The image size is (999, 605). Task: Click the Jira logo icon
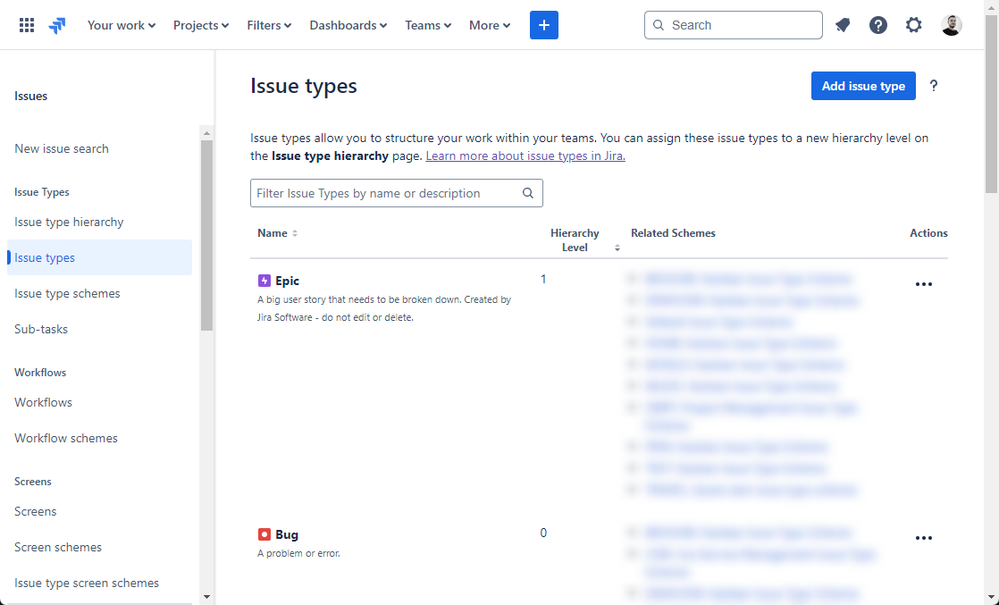click(57, 25)
